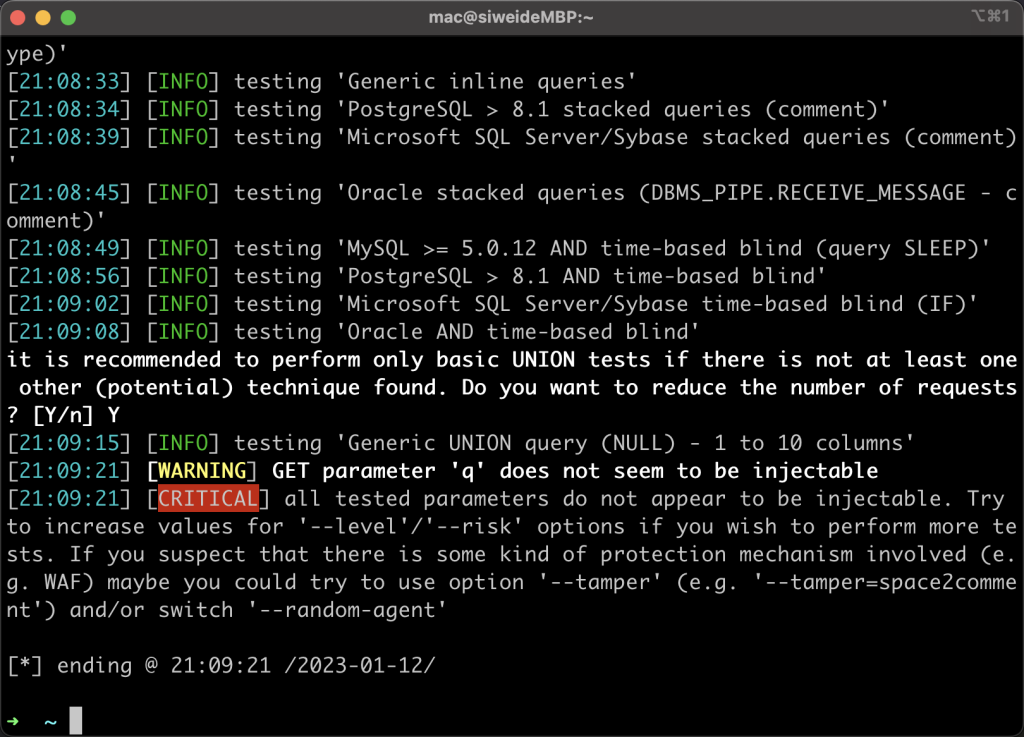The width and height of the screenshot is (1024, 737).
Task: Click the ending @ 21:09:21 line
Action: pyautogui.click(x=221, y=665)
